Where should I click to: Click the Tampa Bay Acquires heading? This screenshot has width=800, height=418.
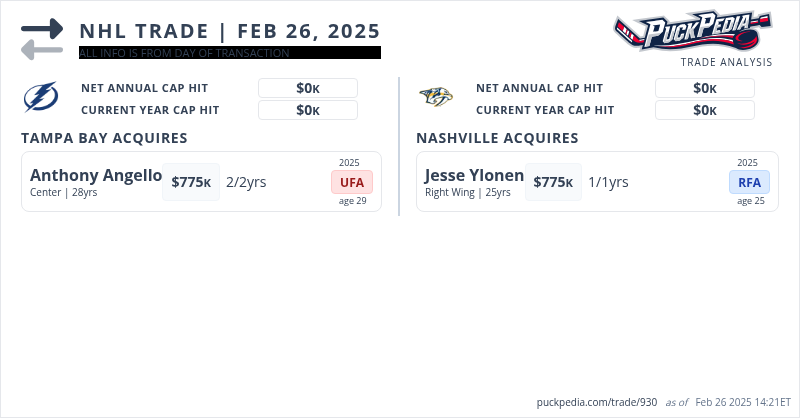[x=104, y=138]
